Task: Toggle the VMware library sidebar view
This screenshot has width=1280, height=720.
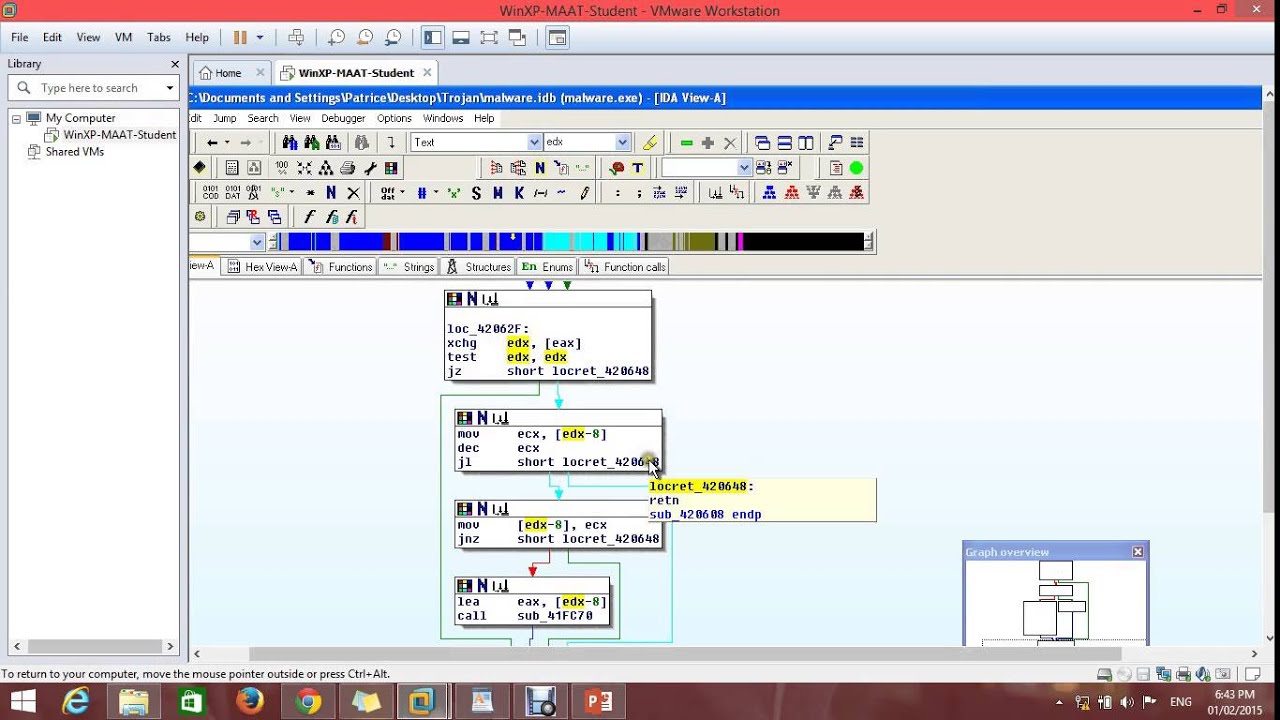Action: (433, 37)
